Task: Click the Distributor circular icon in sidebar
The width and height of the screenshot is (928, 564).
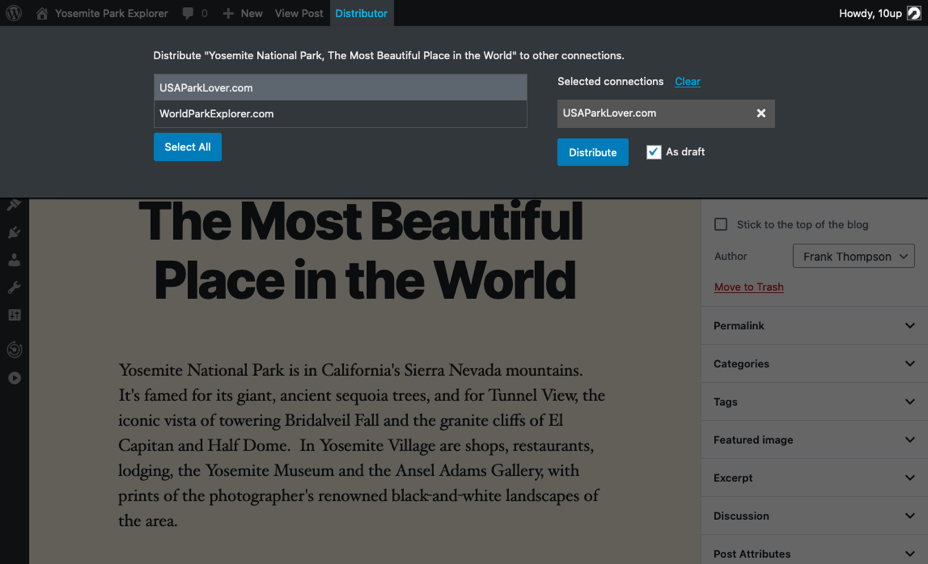Action: point(14,349)
